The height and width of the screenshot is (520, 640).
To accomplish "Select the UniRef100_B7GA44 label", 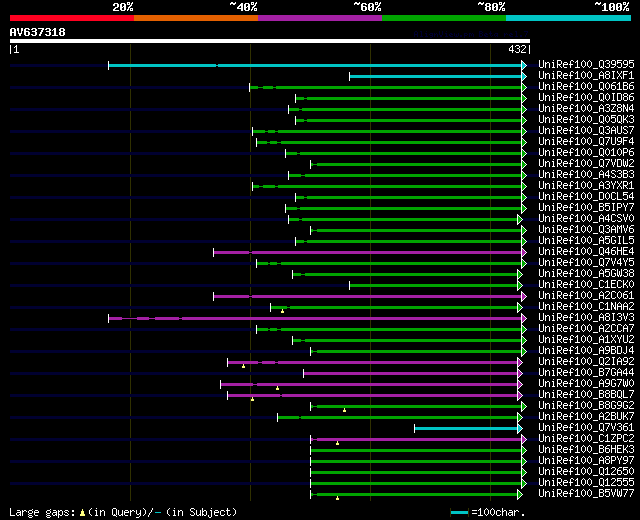I will [586, 373].
